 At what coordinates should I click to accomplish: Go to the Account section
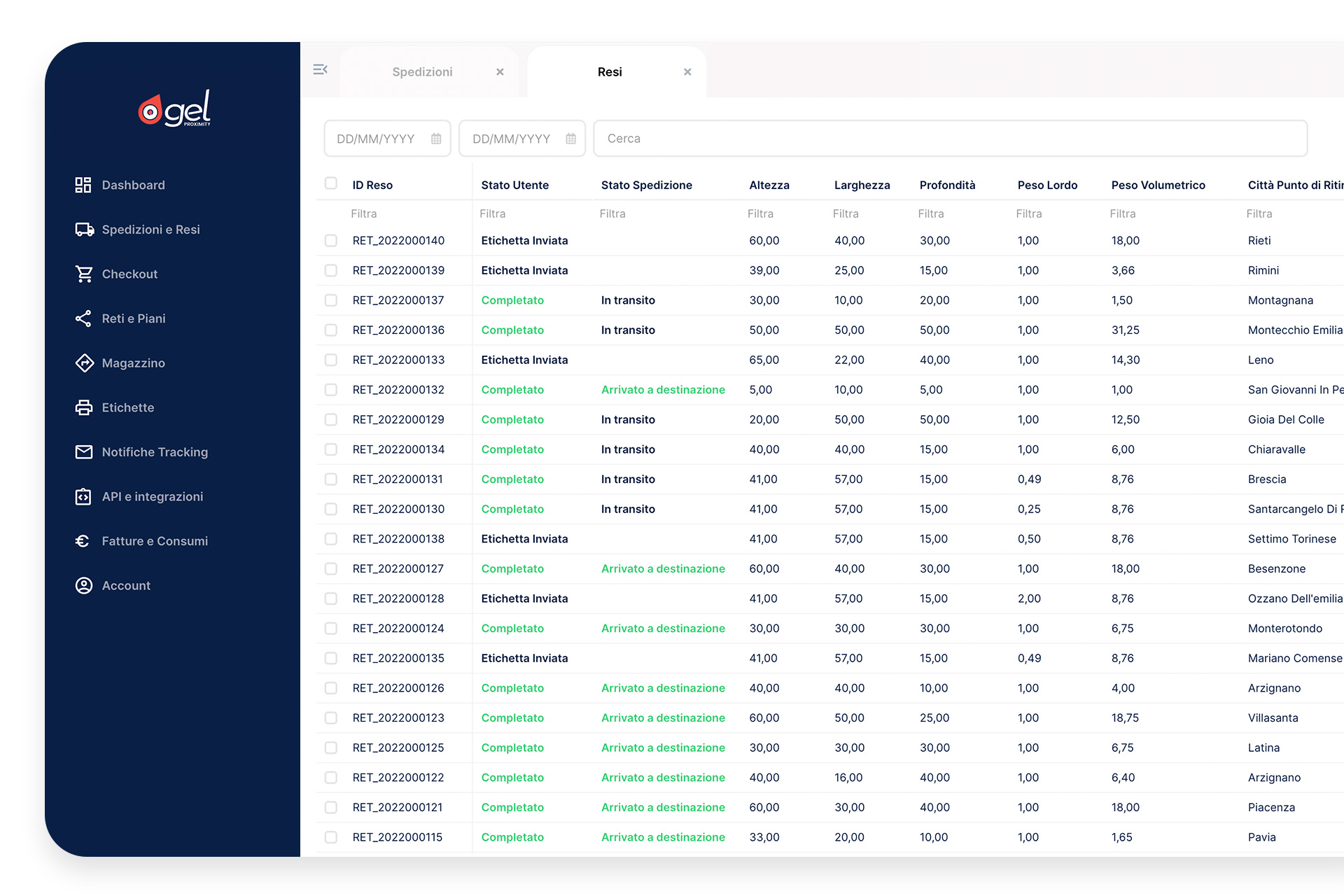126,586
